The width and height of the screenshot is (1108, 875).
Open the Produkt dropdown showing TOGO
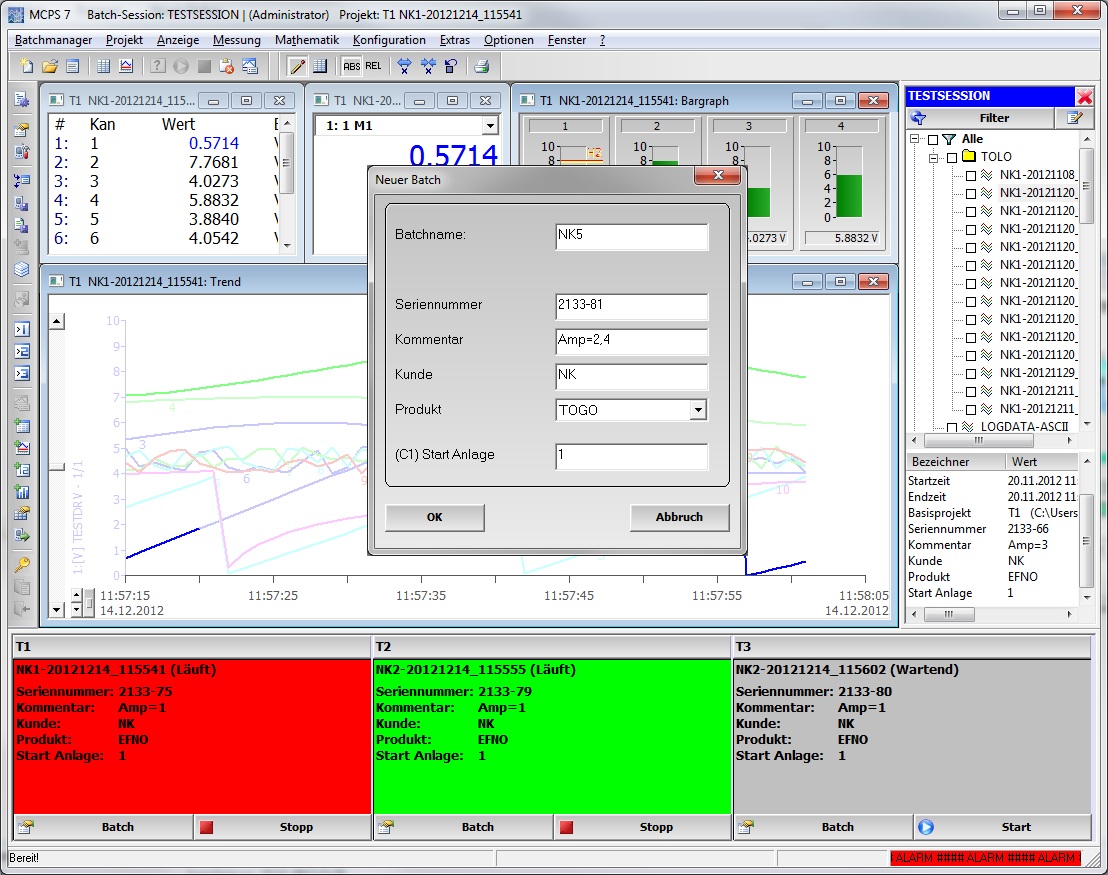[698, 410]
